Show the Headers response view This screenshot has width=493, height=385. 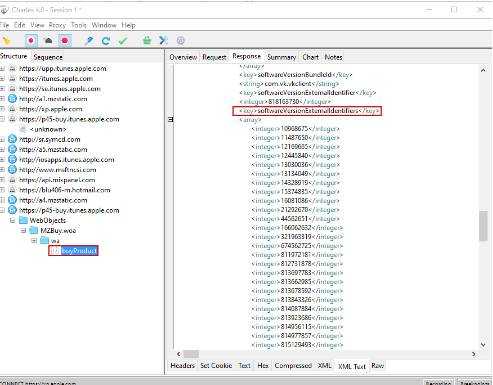click(183, 366)
